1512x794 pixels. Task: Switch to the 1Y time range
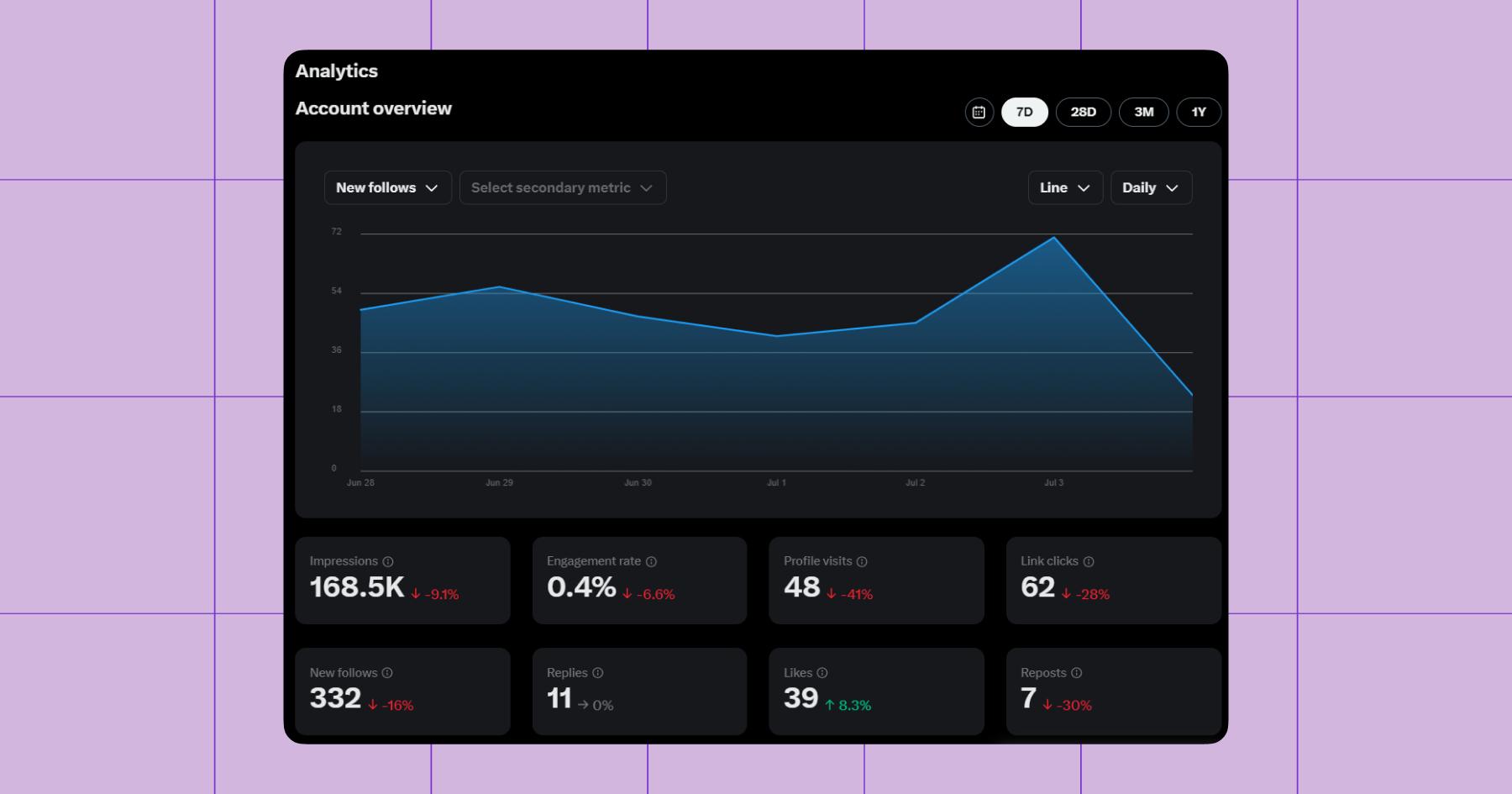[x=1199, y=112]
